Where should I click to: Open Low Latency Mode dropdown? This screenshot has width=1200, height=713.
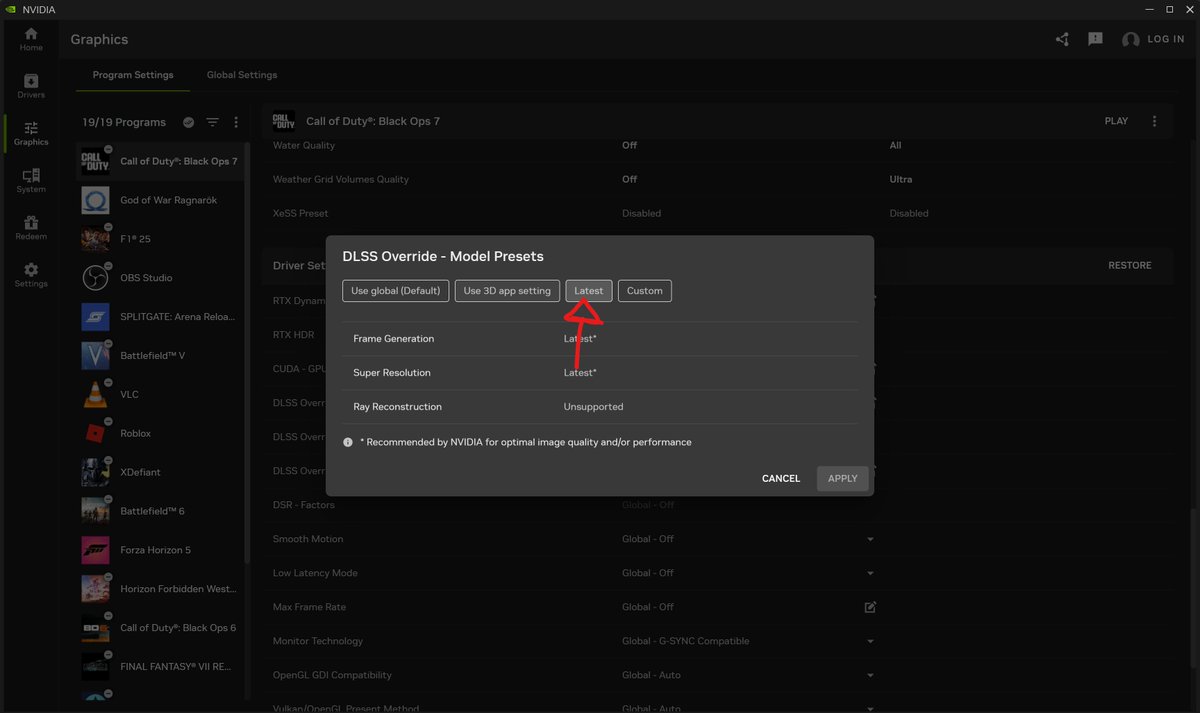[870, 573]
